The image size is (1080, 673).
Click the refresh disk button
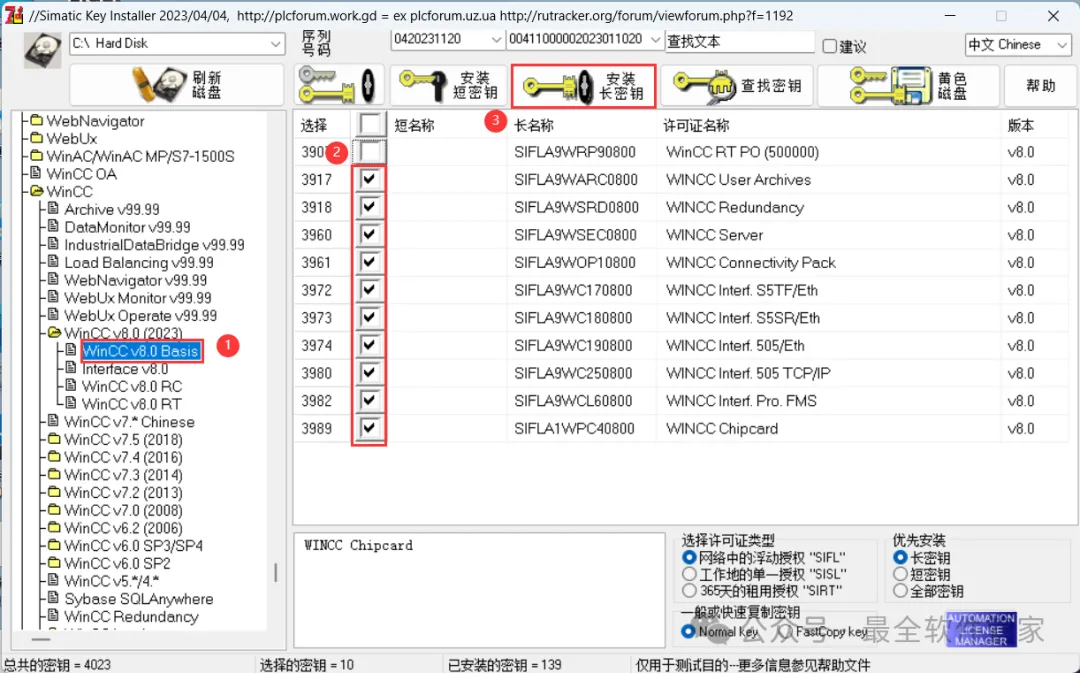(176, 85)
